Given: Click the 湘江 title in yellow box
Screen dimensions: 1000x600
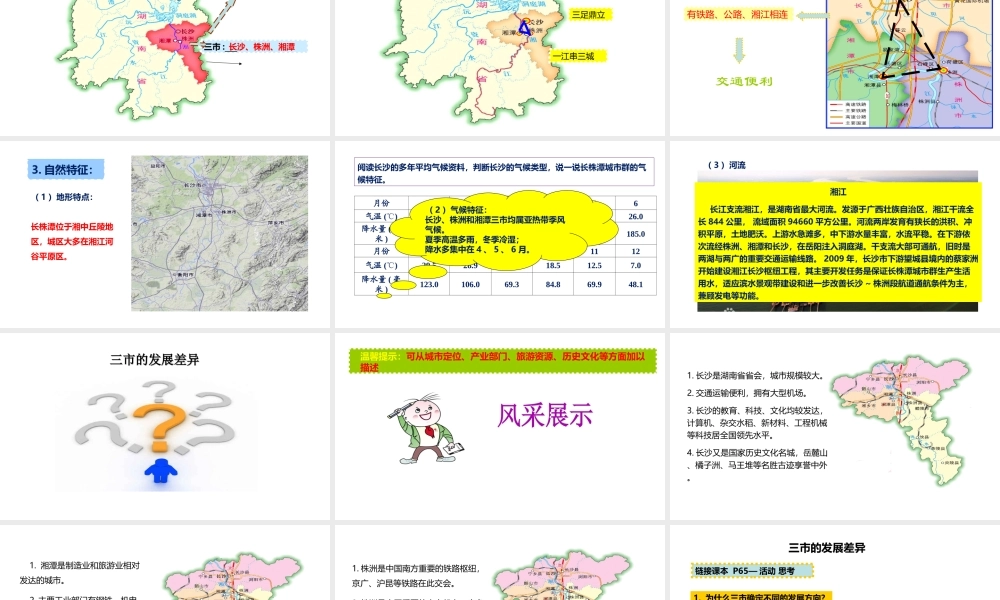Looking at the screenshot, I should pyautogui.click(x=838, y=192).
